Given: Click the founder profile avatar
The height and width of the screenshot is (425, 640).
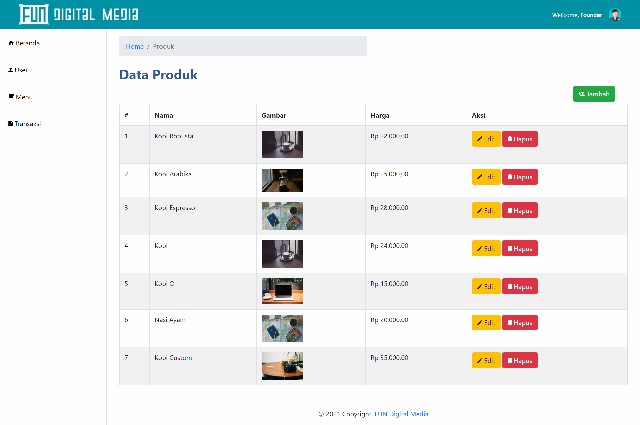Looking at the screenshot, I should [614, 15].
